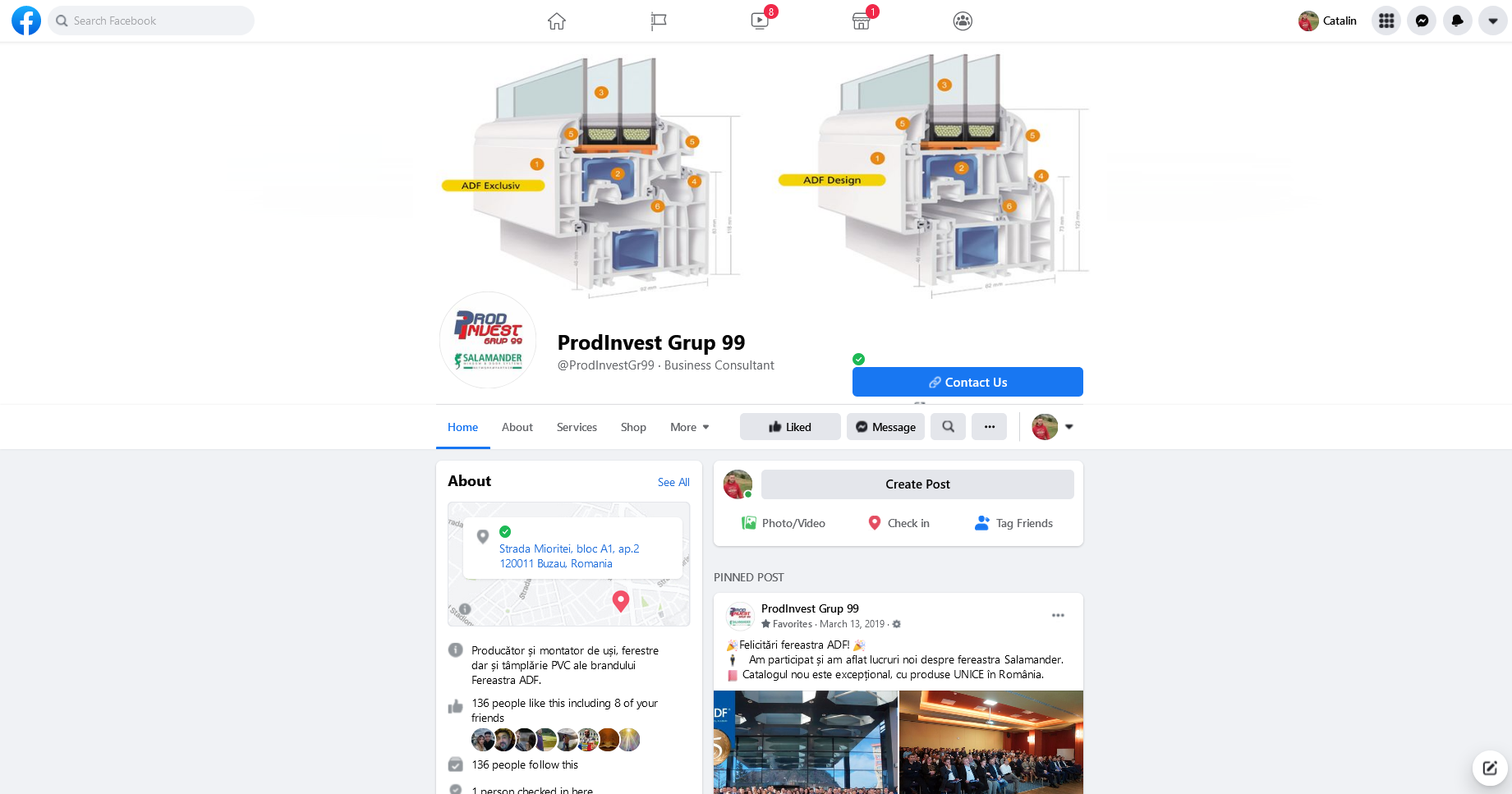Image resolution: width=1512 pixels, height=794 pixels.
Task: Open the Pages flag icon
Action: click(x=658, y=21)
